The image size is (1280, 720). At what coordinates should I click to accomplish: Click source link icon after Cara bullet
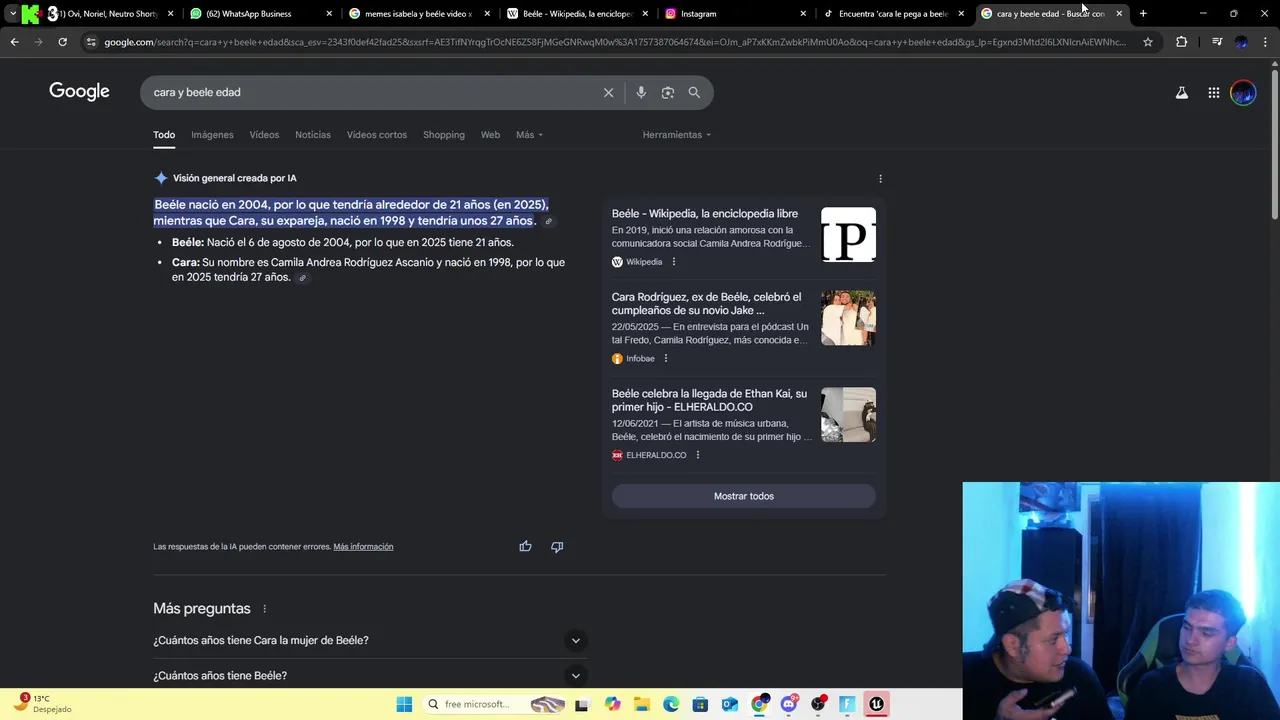click(x=302, y=278)
